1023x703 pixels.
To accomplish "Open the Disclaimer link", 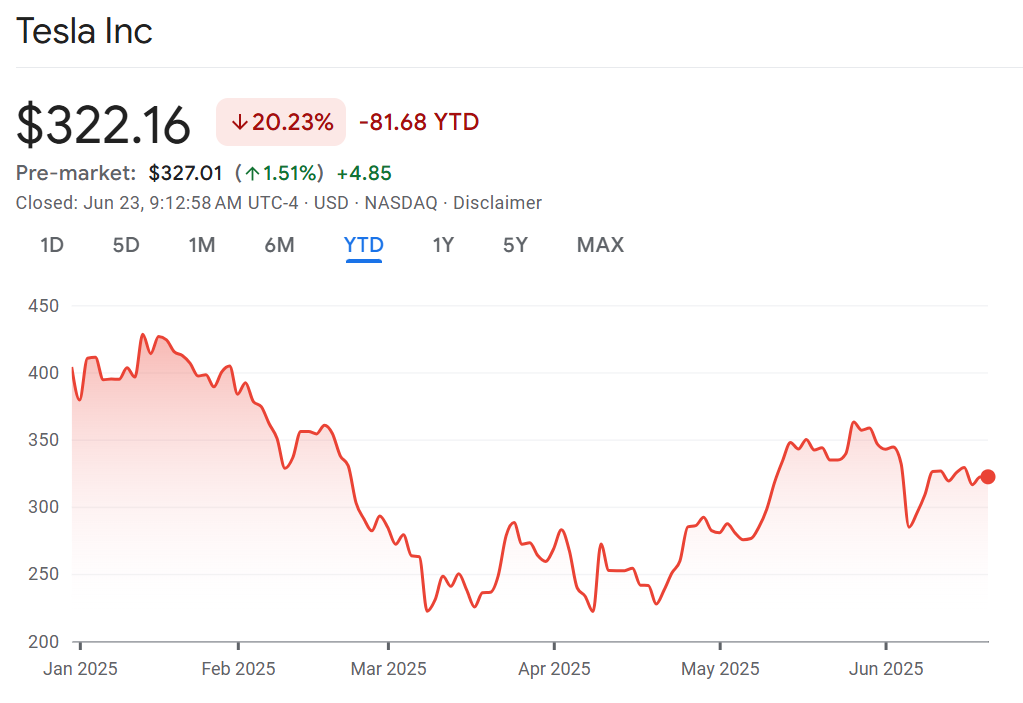I will (497, 203).
